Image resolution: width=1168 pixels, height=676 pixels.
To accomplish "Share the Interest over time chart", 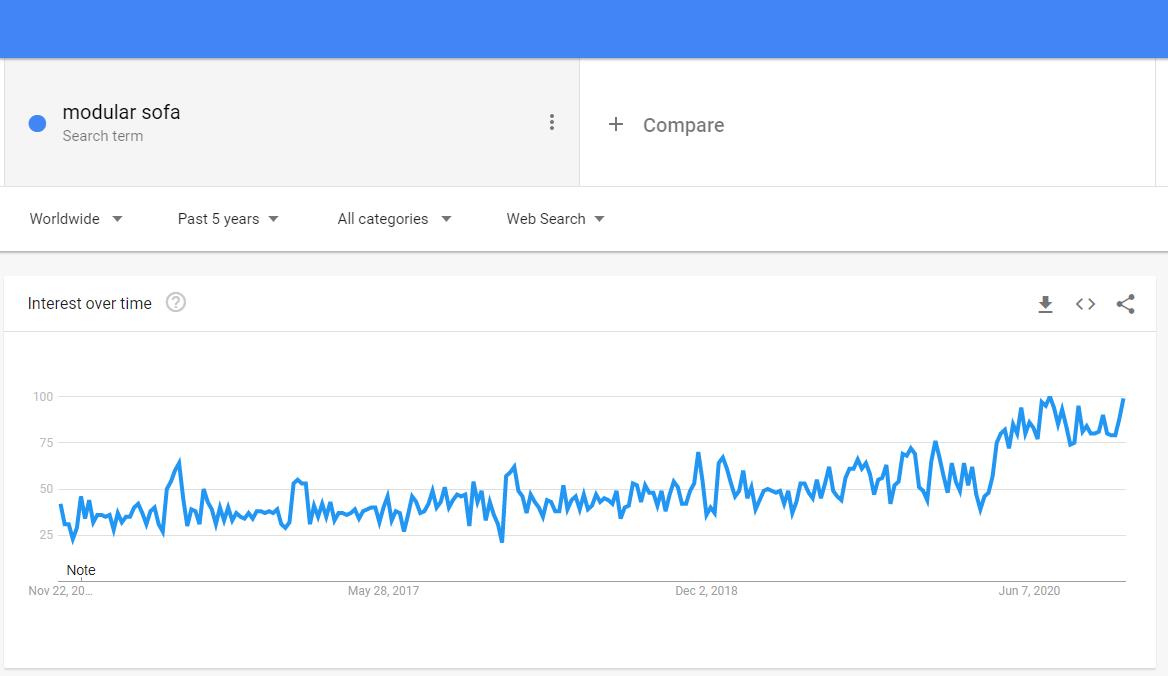I will point(1126,304).
